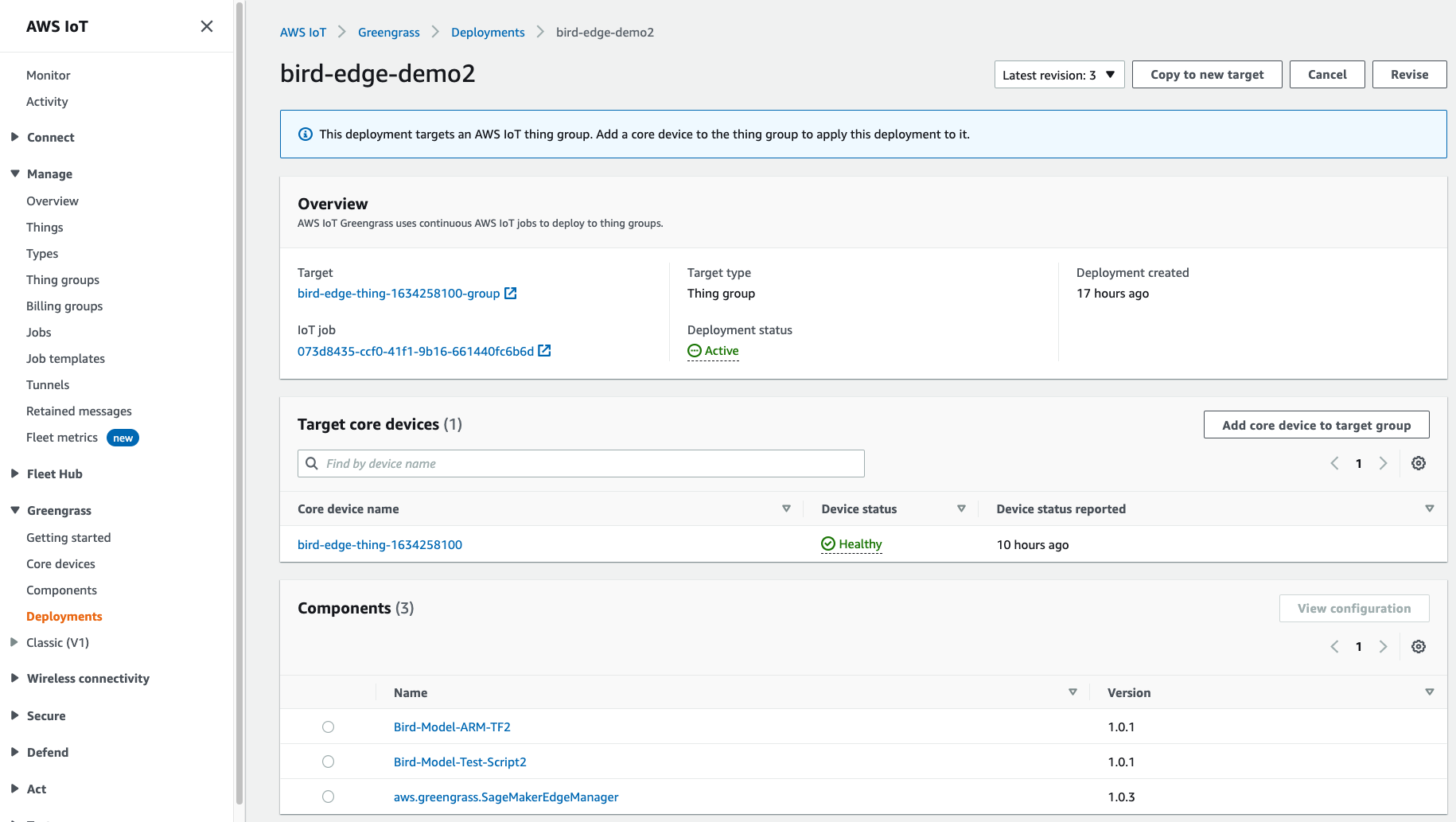This screenshot has height=822, width=1456.
Task: Open Getting started under Greengrass
Action: [x=68, y=538]
